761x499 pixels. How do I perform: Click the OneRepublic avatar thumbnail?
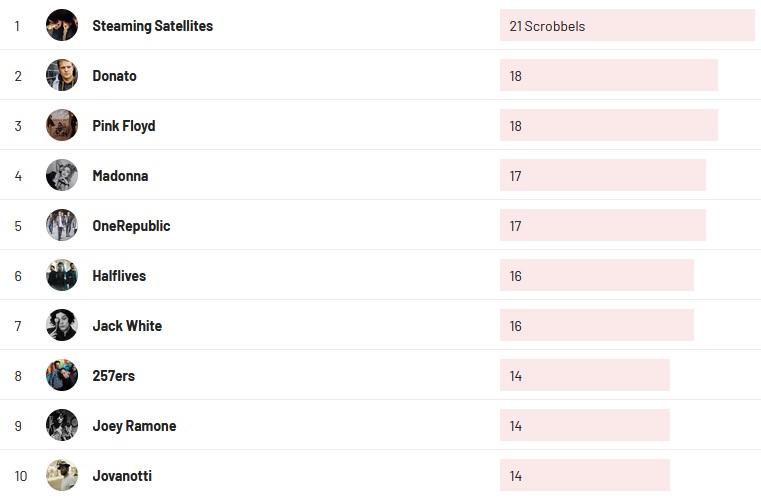point(62,225)
